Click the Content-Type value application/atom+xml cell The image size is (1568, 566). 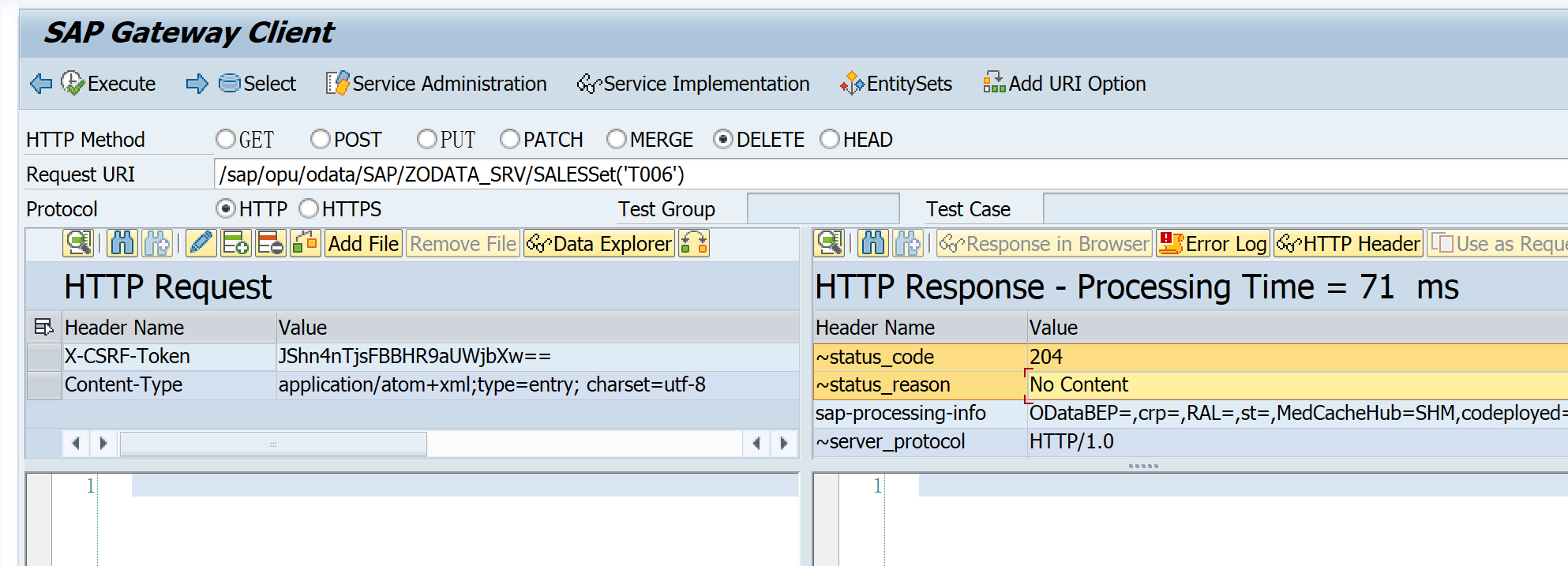coord(537,385)
